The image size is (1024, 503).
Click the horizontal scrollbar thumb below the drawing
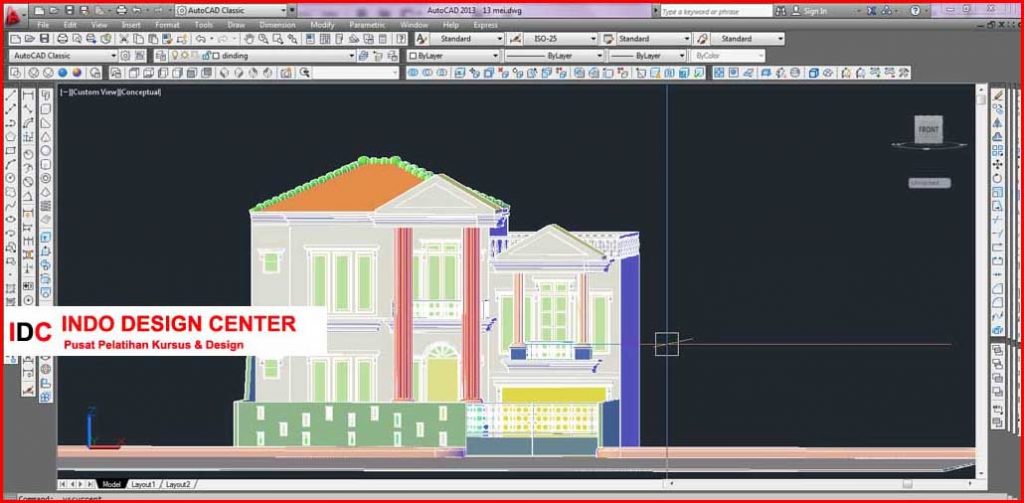pyautogui.click(x=906, y=484)
